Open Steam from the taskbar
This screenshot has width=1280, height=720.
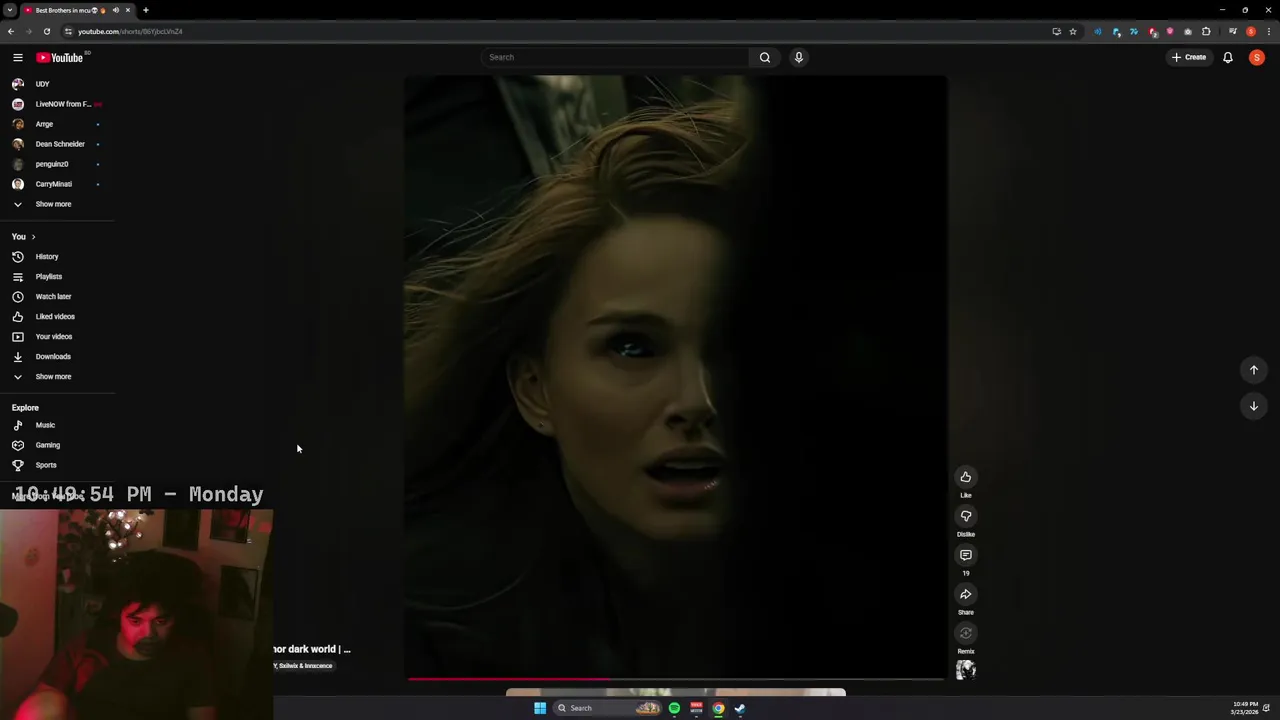coord(740,708)
